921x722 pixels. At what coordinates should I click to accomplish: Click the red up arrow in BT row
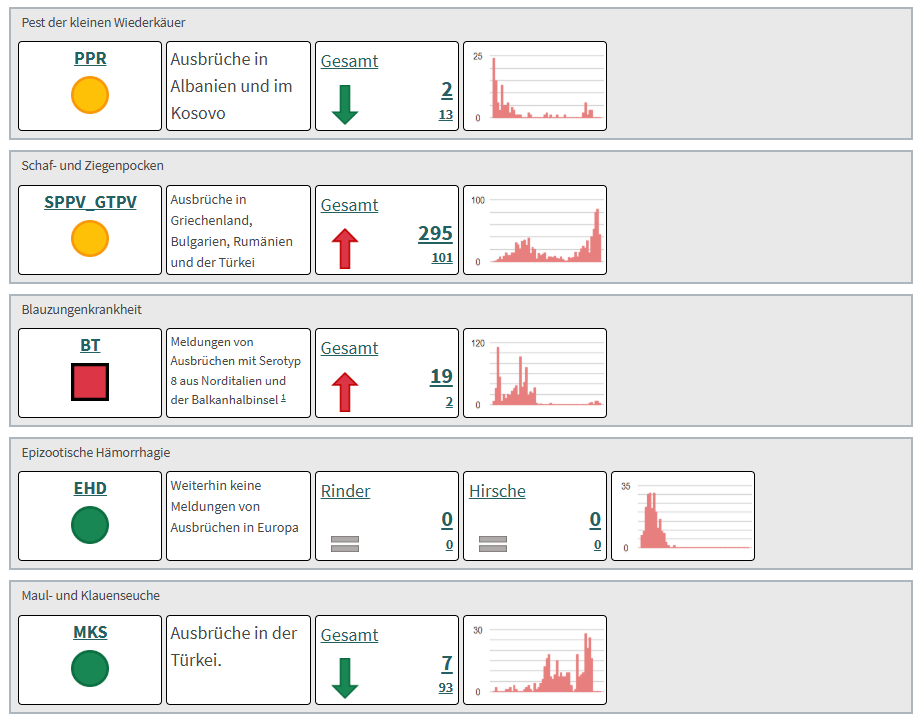pos(344,391)
